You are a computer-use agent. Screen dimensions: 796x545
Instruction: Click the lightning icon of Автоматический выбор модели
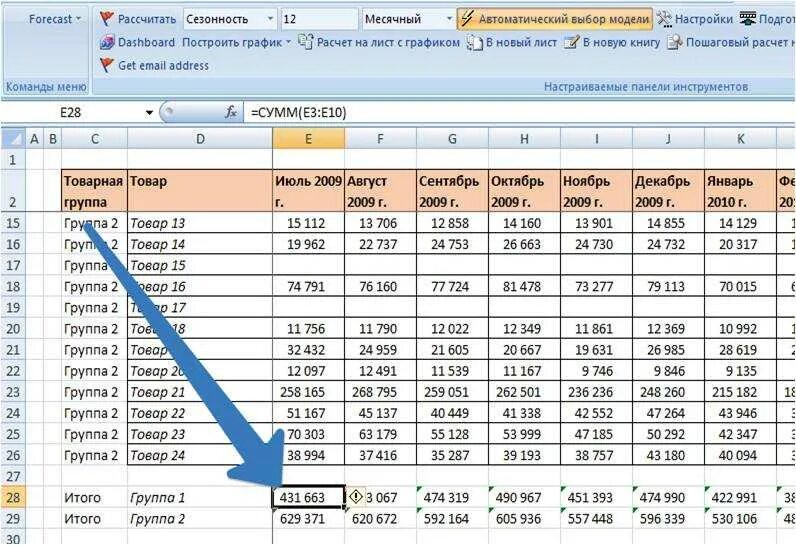click(468, 19)
